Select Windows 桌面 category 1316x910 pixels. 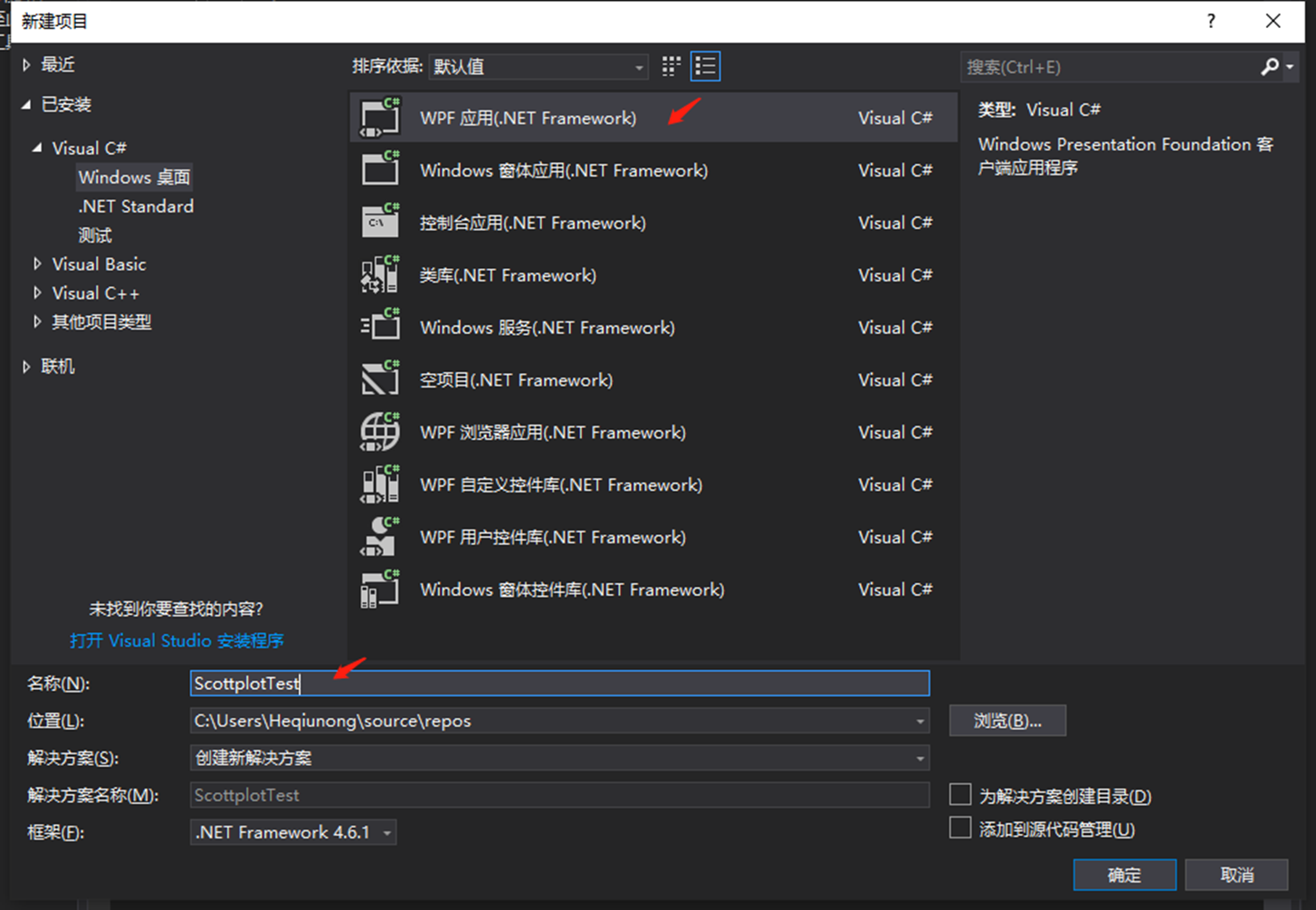click(134, 177)
